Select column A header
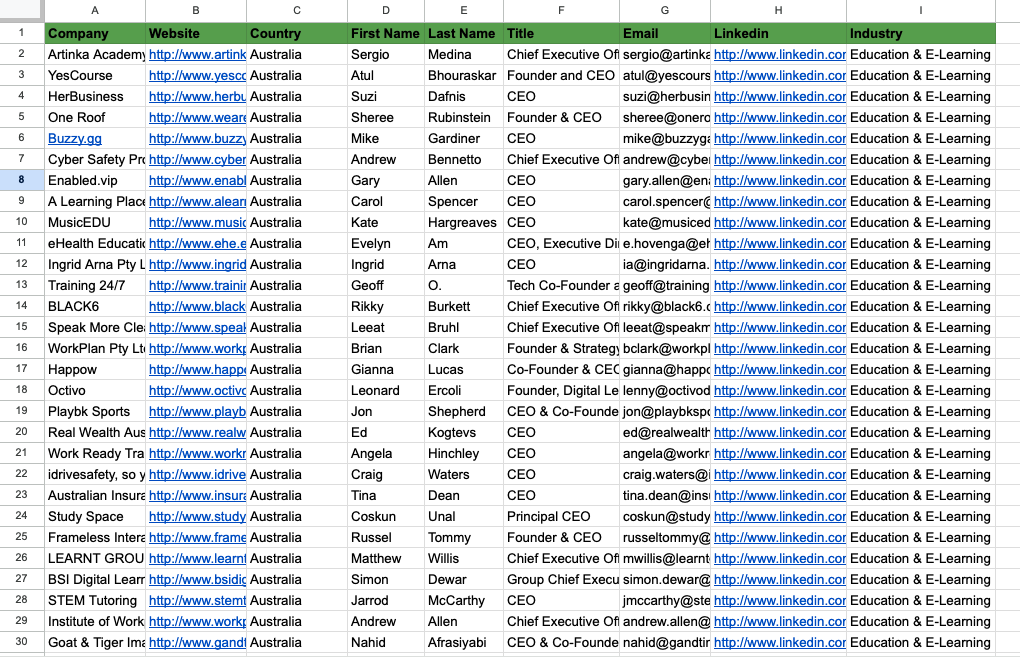 [x=95, y=10]
